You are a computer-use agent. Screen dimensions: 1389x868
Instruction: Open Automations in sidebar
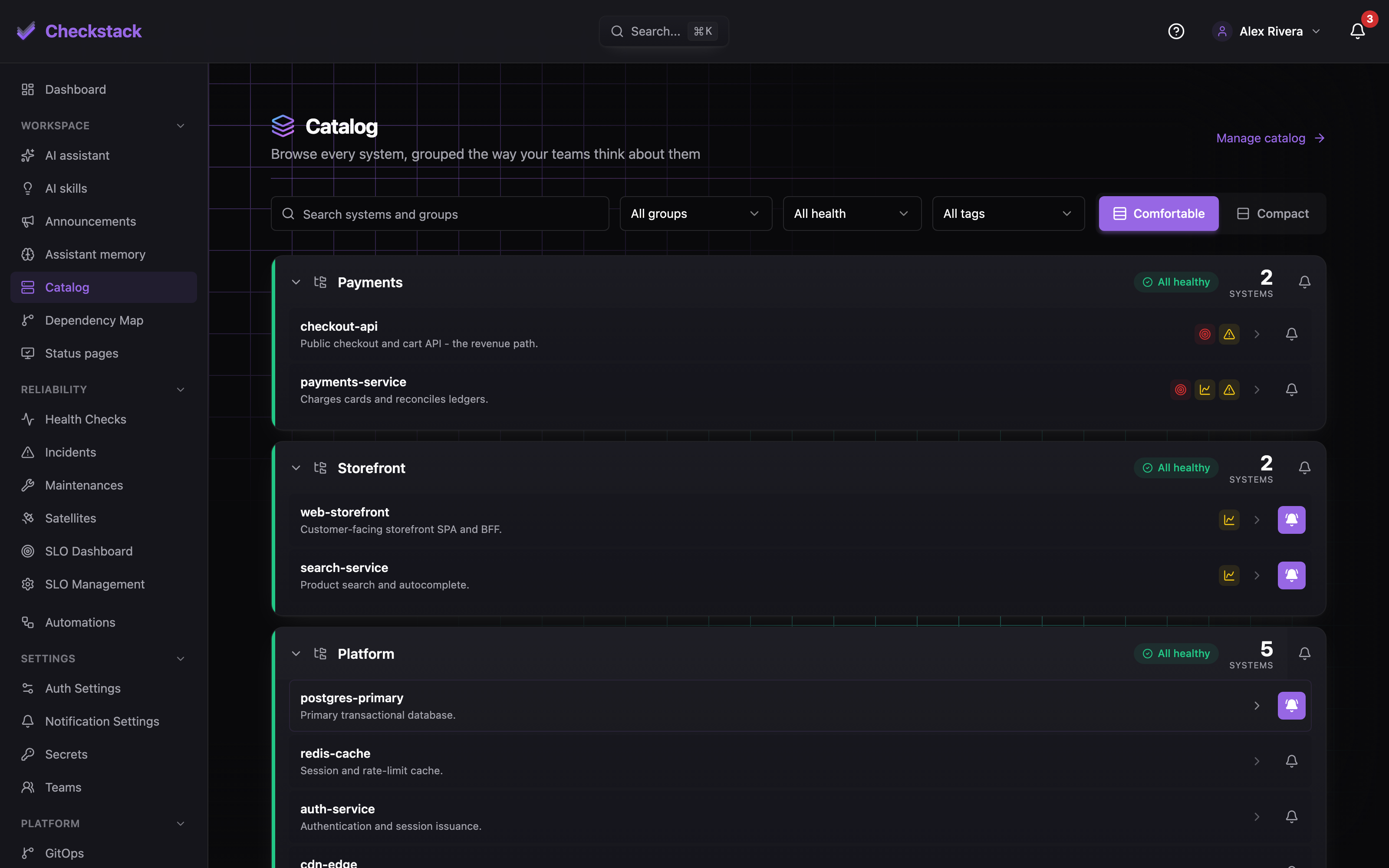[x=103, y=622]
